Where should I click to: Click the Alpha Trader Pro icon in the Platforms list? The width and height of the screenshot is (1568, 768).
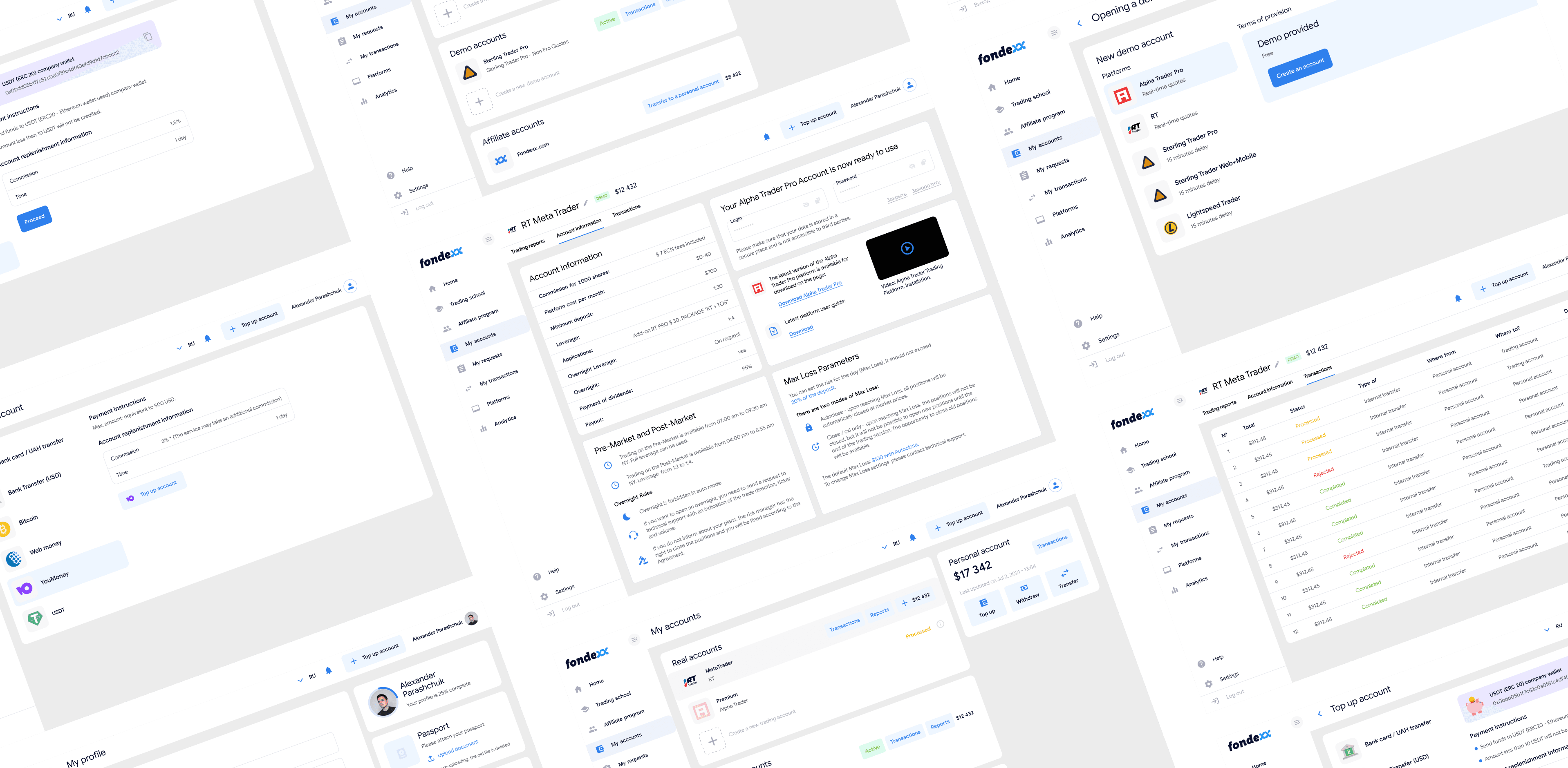[1122, 95]
